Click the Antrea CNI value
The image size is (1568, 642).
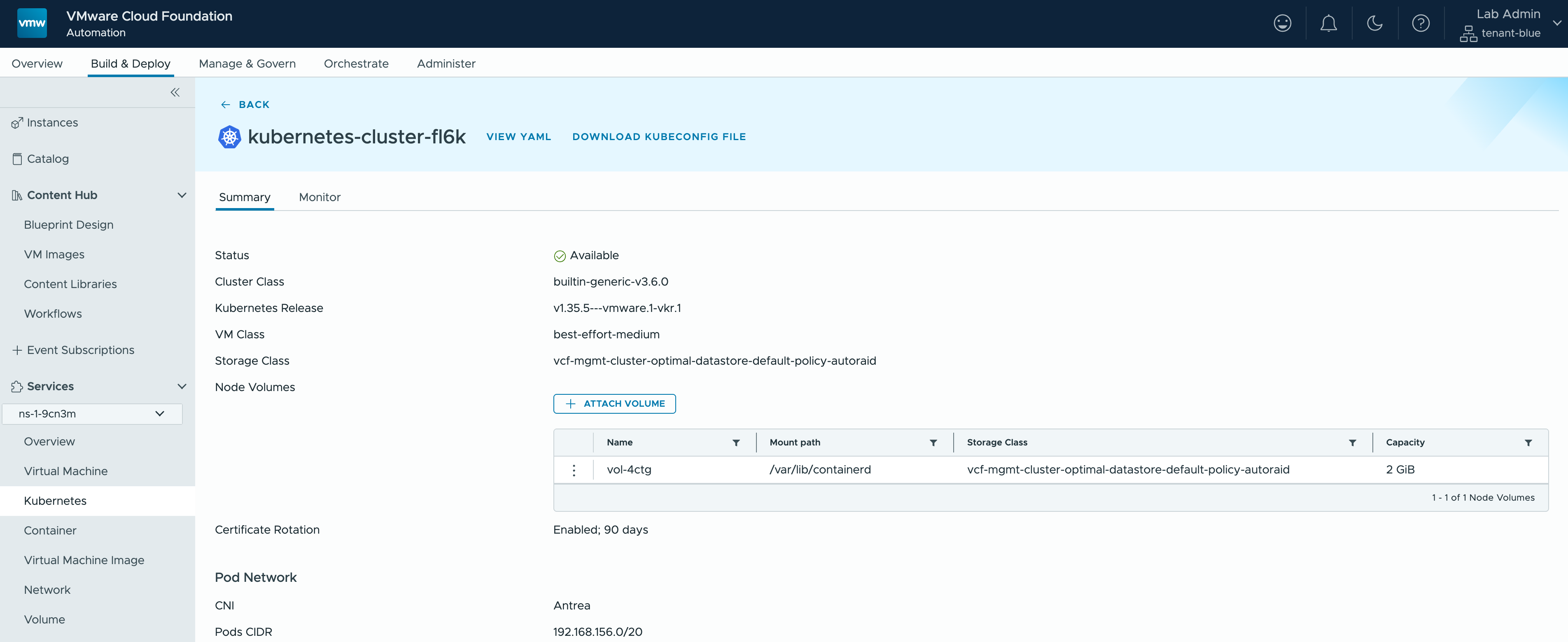[x=572, y=605]
